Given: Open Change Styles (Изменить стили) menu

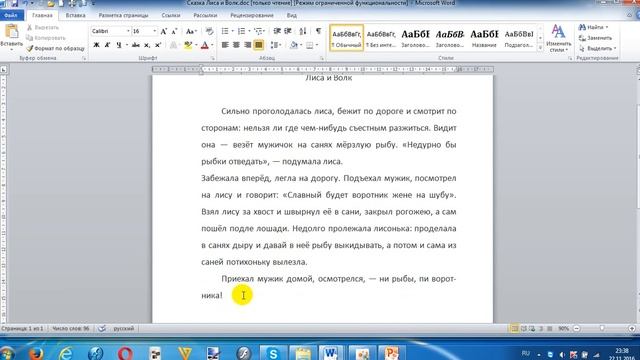Looking at the screenshot, I should pos(558,38).
